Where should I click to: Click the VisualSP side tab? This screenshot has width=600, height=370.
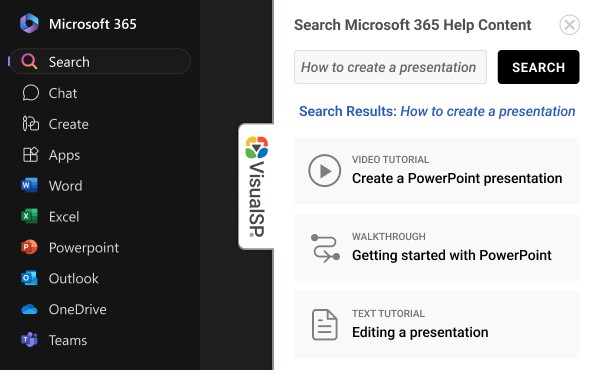click(x=256, y=186)
